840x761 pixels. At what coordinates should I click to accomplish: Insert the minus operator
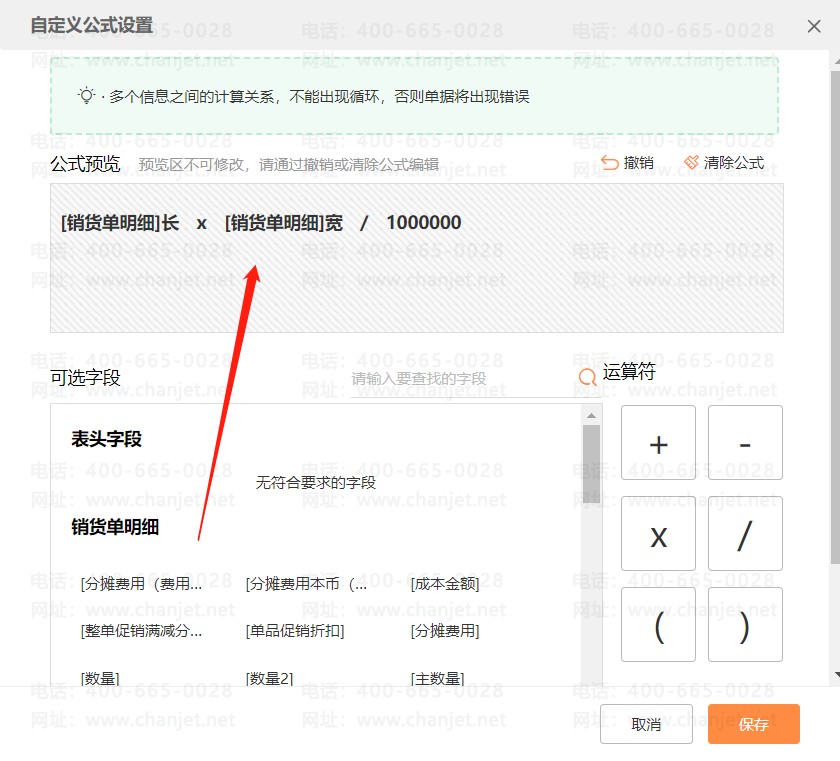[745, 443]
